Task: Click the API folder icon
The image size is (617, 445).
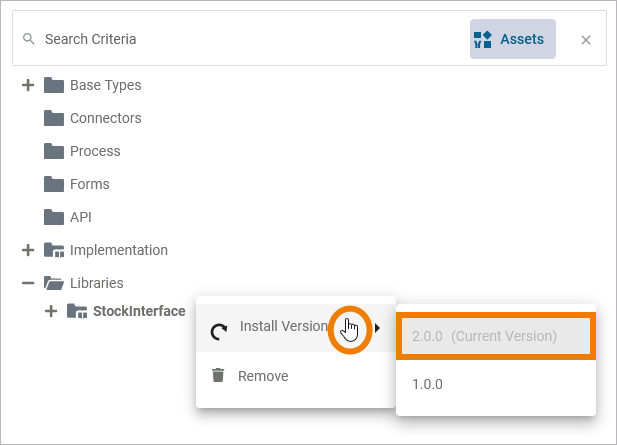Action: 54,218
